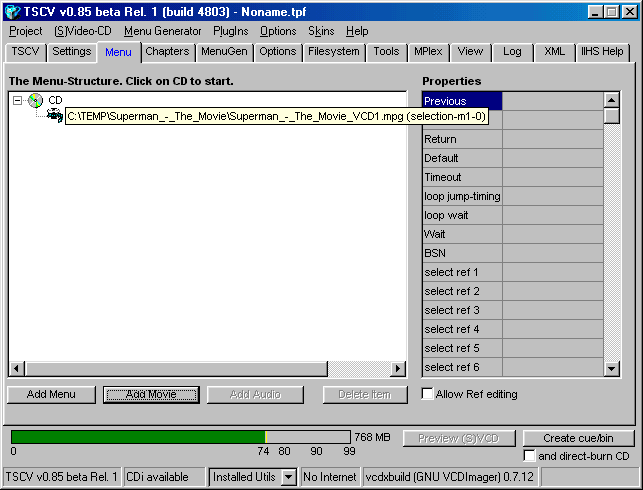Open the PlugIns menu

(x=230, y=31)
